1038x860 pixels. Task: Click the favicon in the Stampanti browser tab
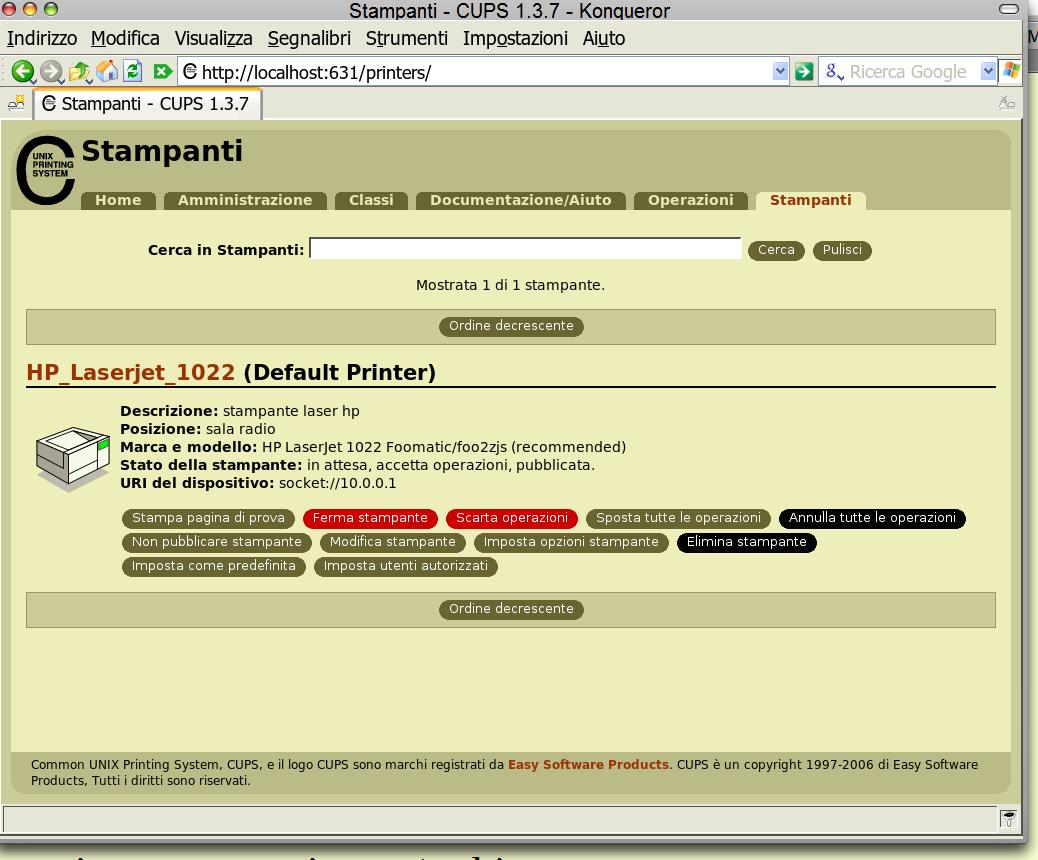[x=49, y=104]
